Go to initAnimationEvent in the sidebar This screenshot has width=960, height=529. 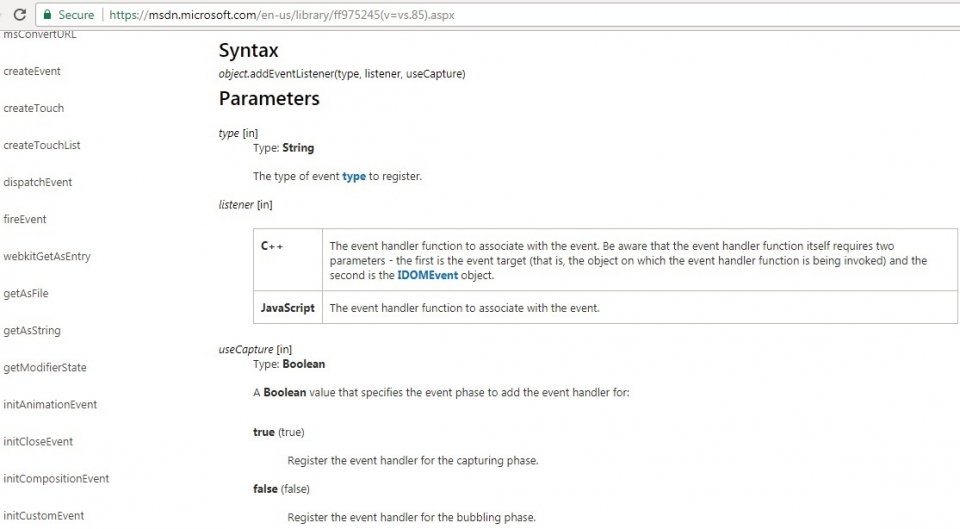50,404
